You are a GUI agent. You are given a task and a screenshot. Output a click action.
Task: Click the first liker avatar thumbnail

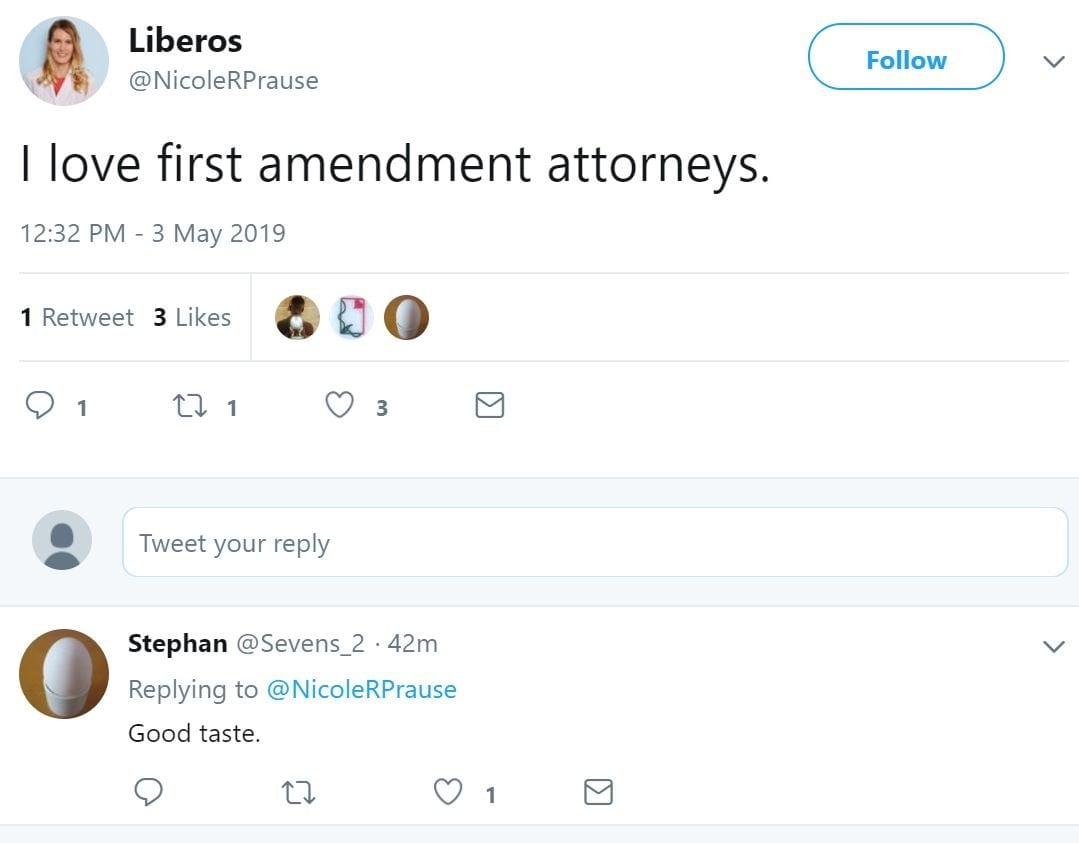[297, 318]
